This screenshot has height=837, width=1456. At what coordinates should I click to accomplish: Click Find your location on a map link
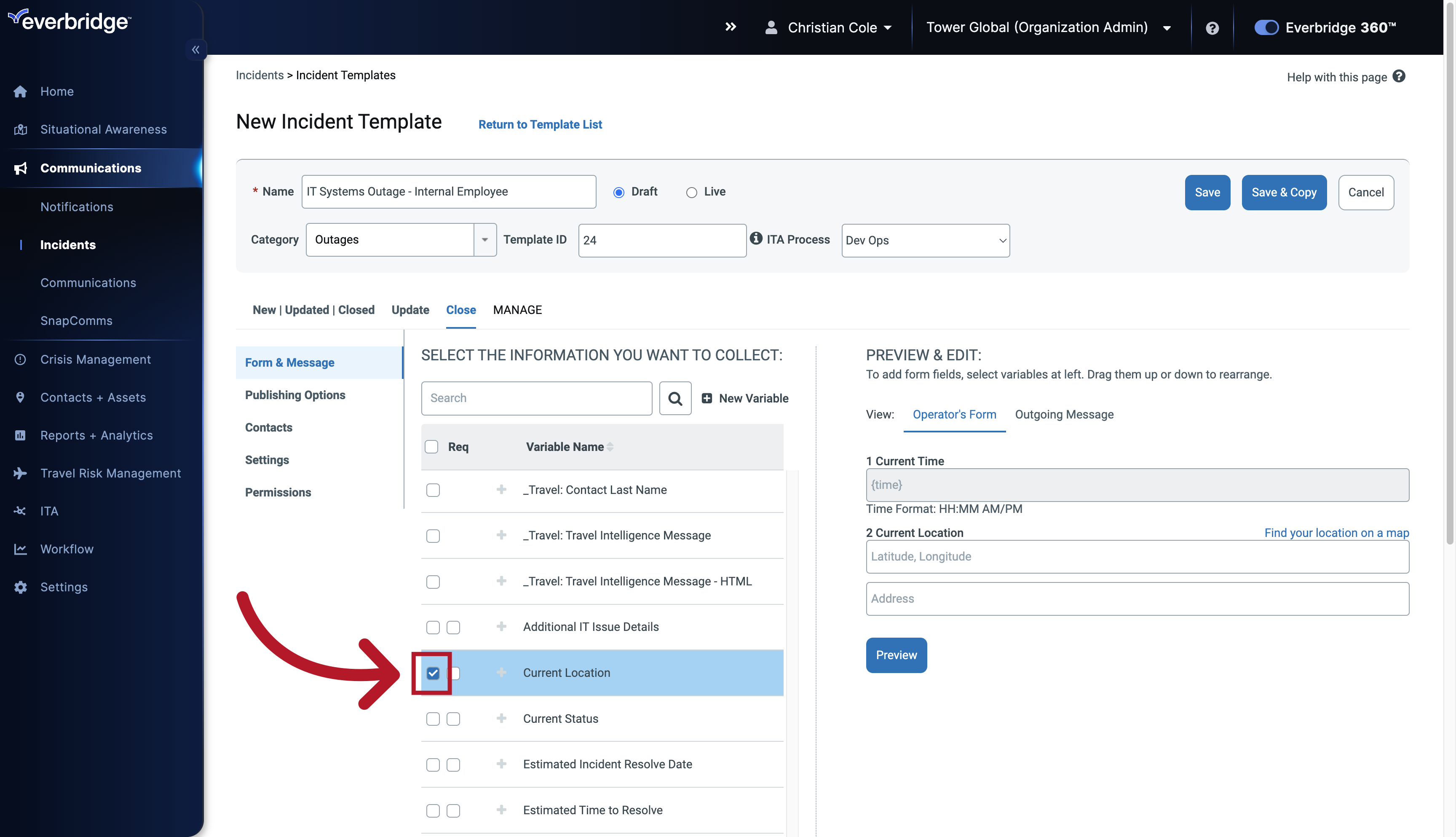[1336, 533]
